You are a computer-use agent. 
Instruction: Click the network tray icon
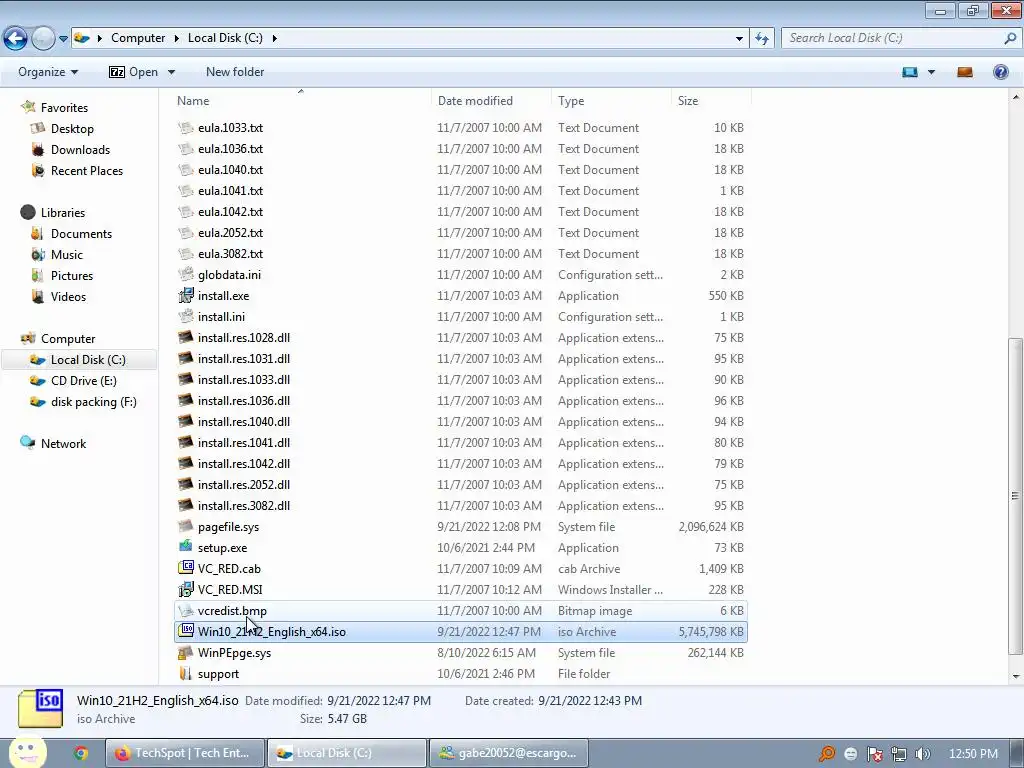pos(899,754)
